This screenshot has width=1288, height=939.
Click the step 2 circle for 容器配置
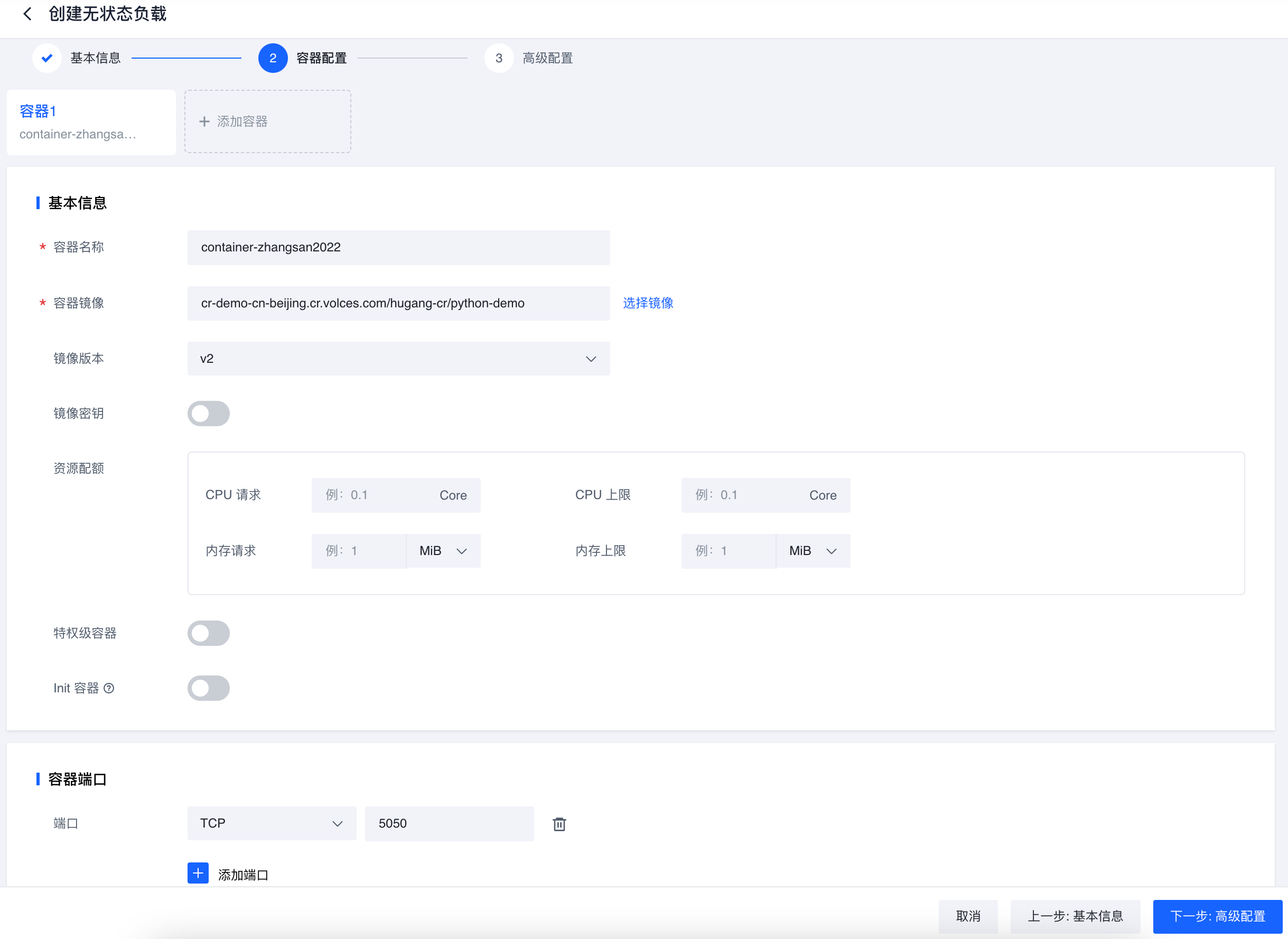[x=273, y=58]
